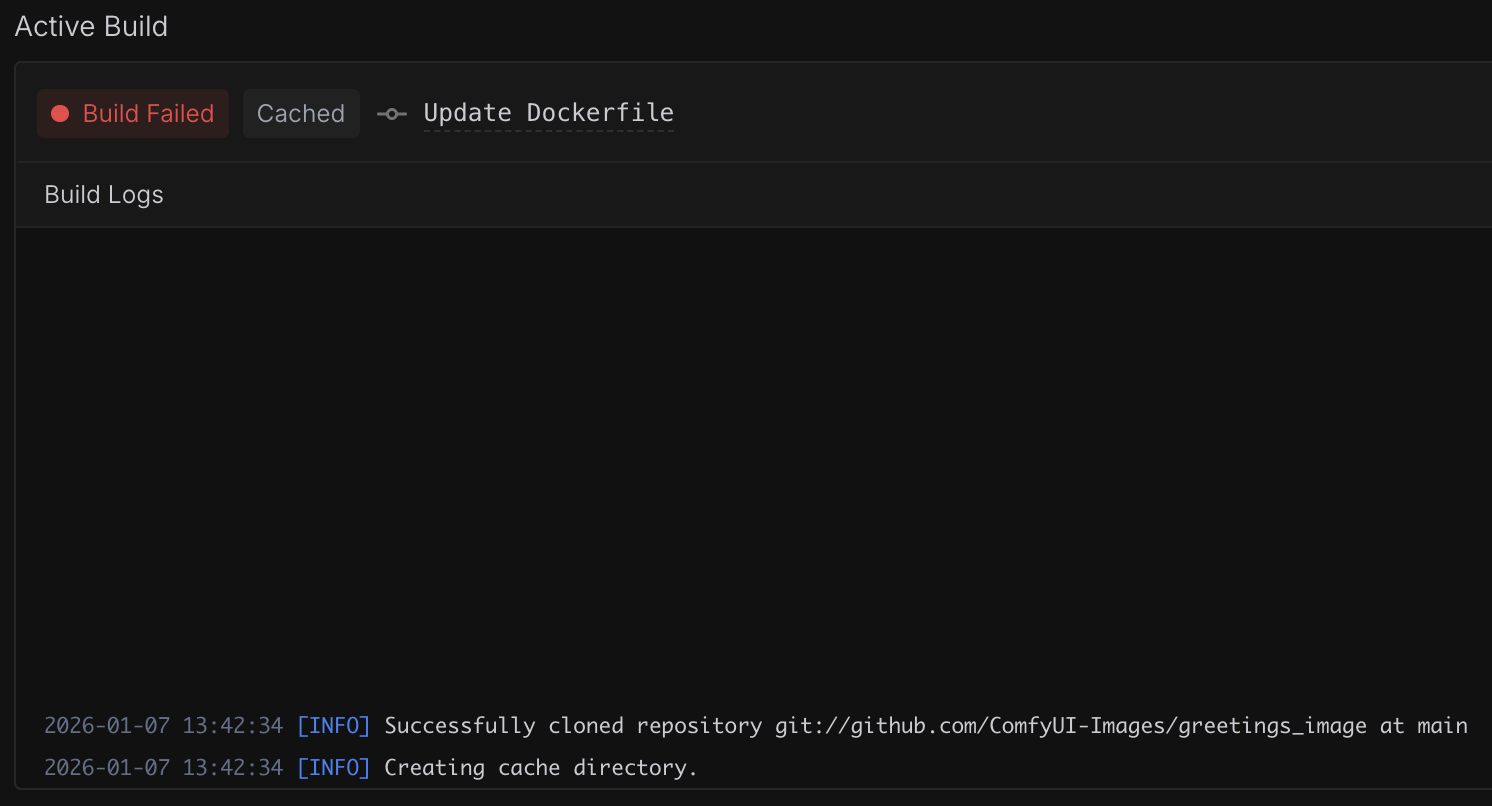Screen dimensions: 1492x806
Task: Expand details for the Cached indicator
Action: [x=301, y=113]
